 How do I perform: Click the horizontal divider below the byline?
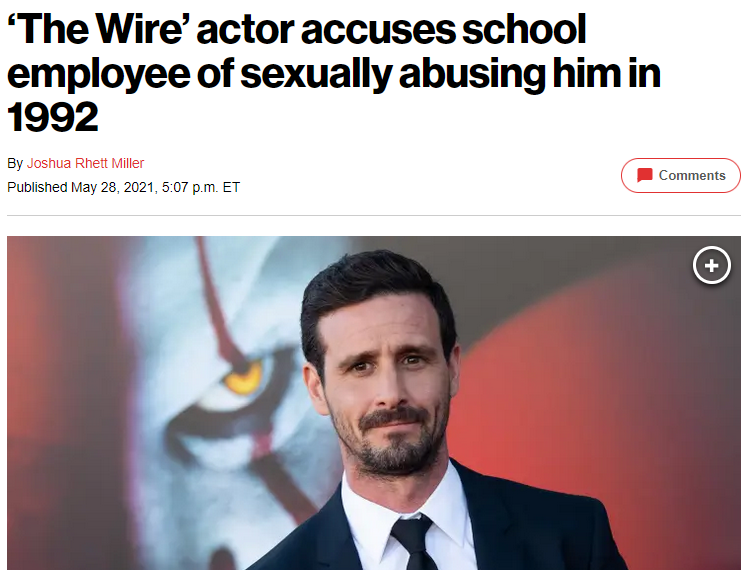(x=374, y=215)
